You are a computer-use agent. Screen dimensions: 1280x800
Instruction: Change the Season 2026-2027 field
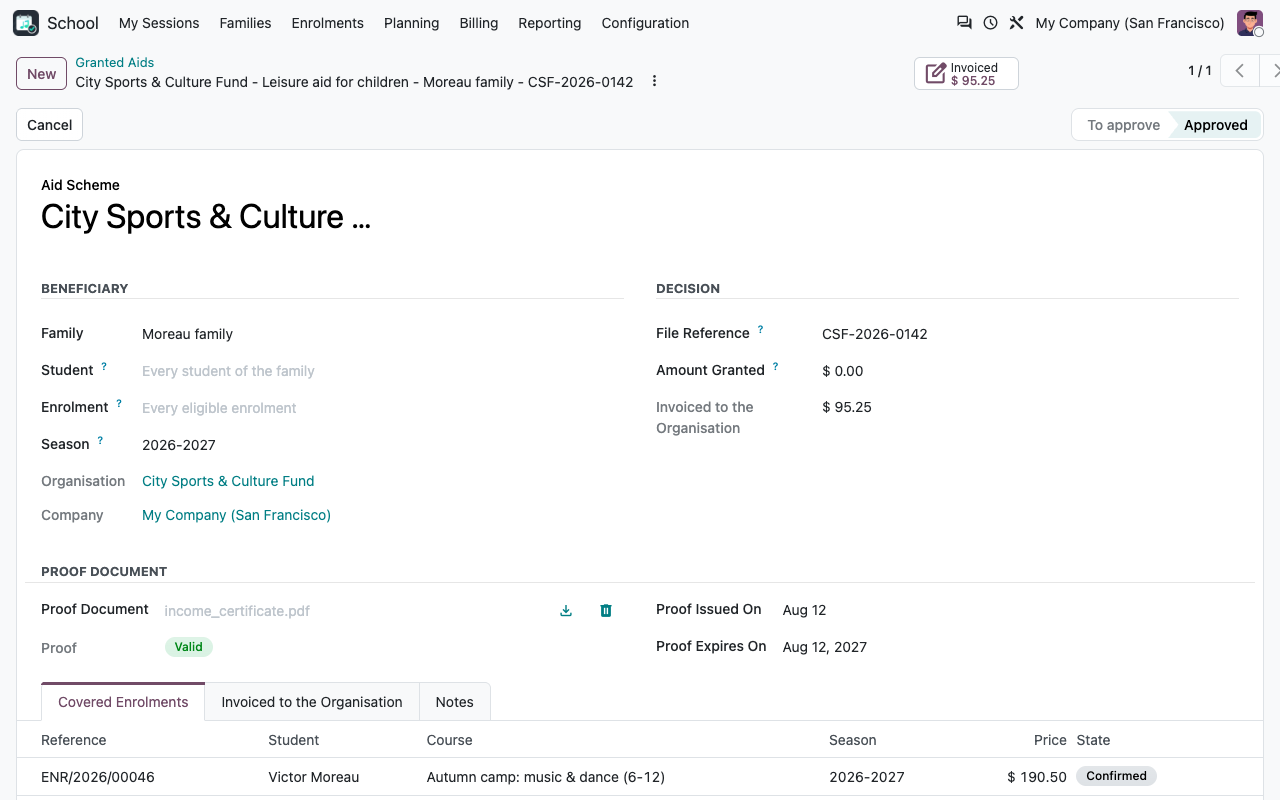[x=382, y=445]
